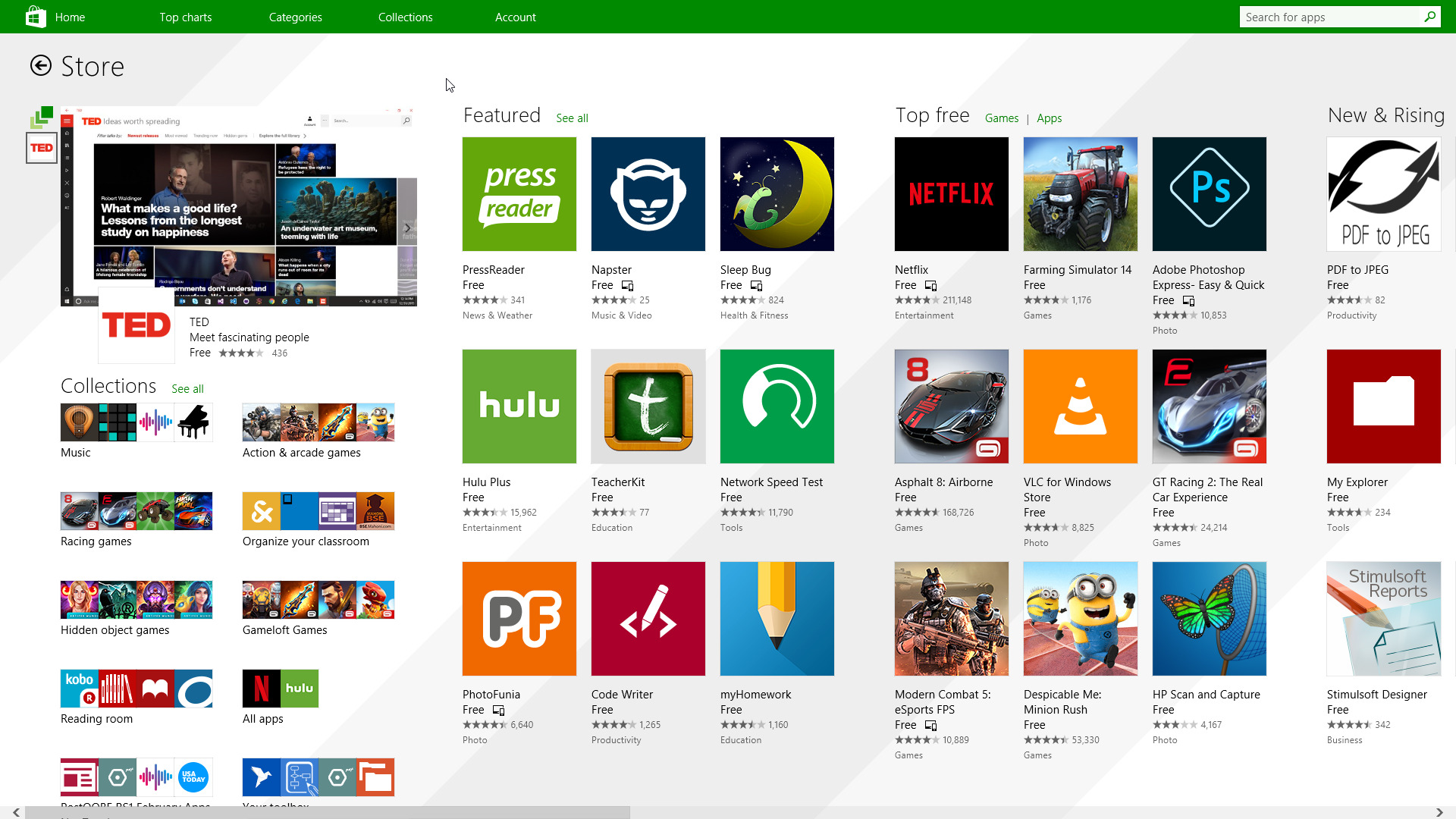Click See all next to Featured
Viewport: 1456px width, 819px height.
(x=572, y=118)
